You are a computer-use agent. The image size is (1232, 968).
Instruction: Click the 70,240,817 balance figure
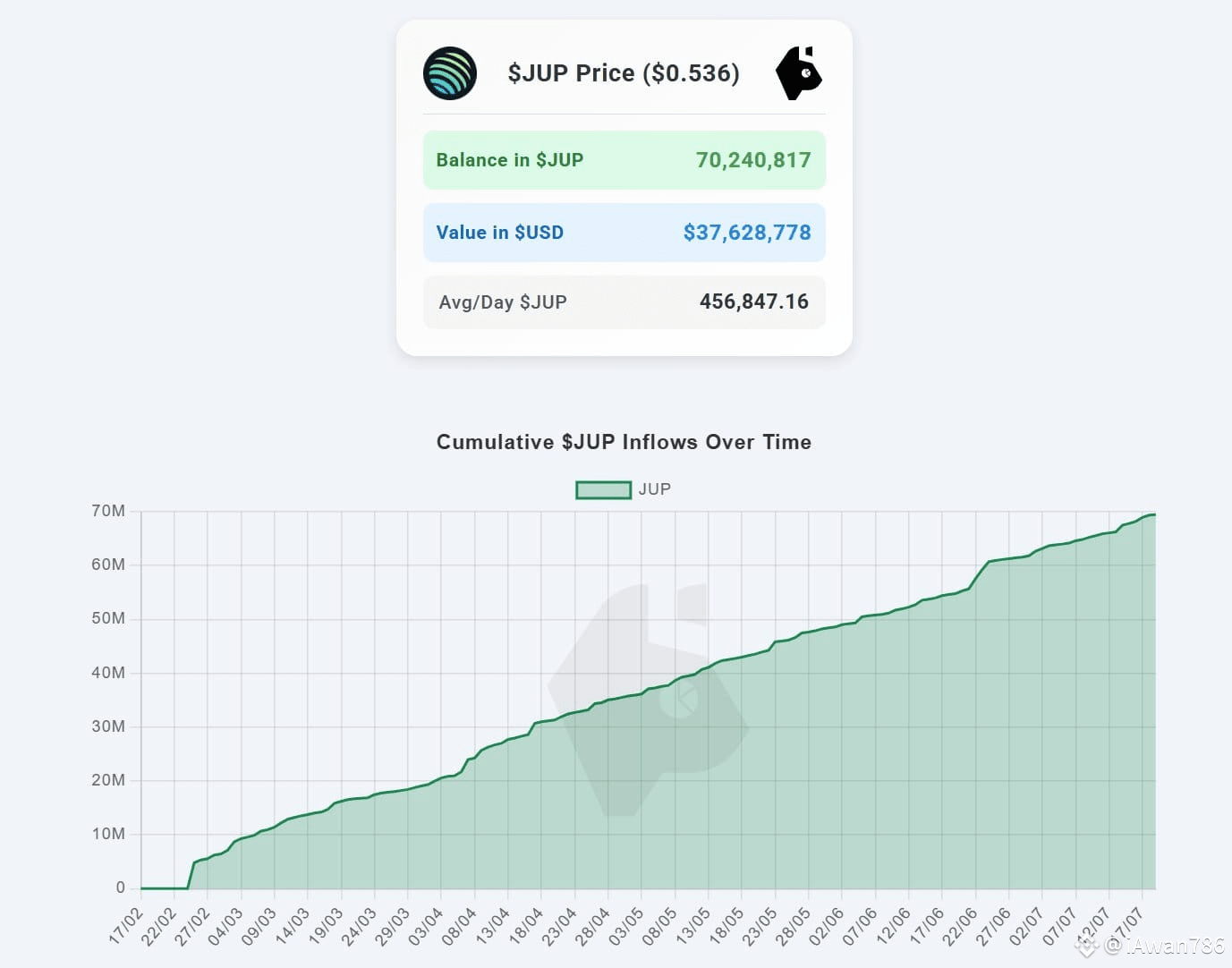753,160
